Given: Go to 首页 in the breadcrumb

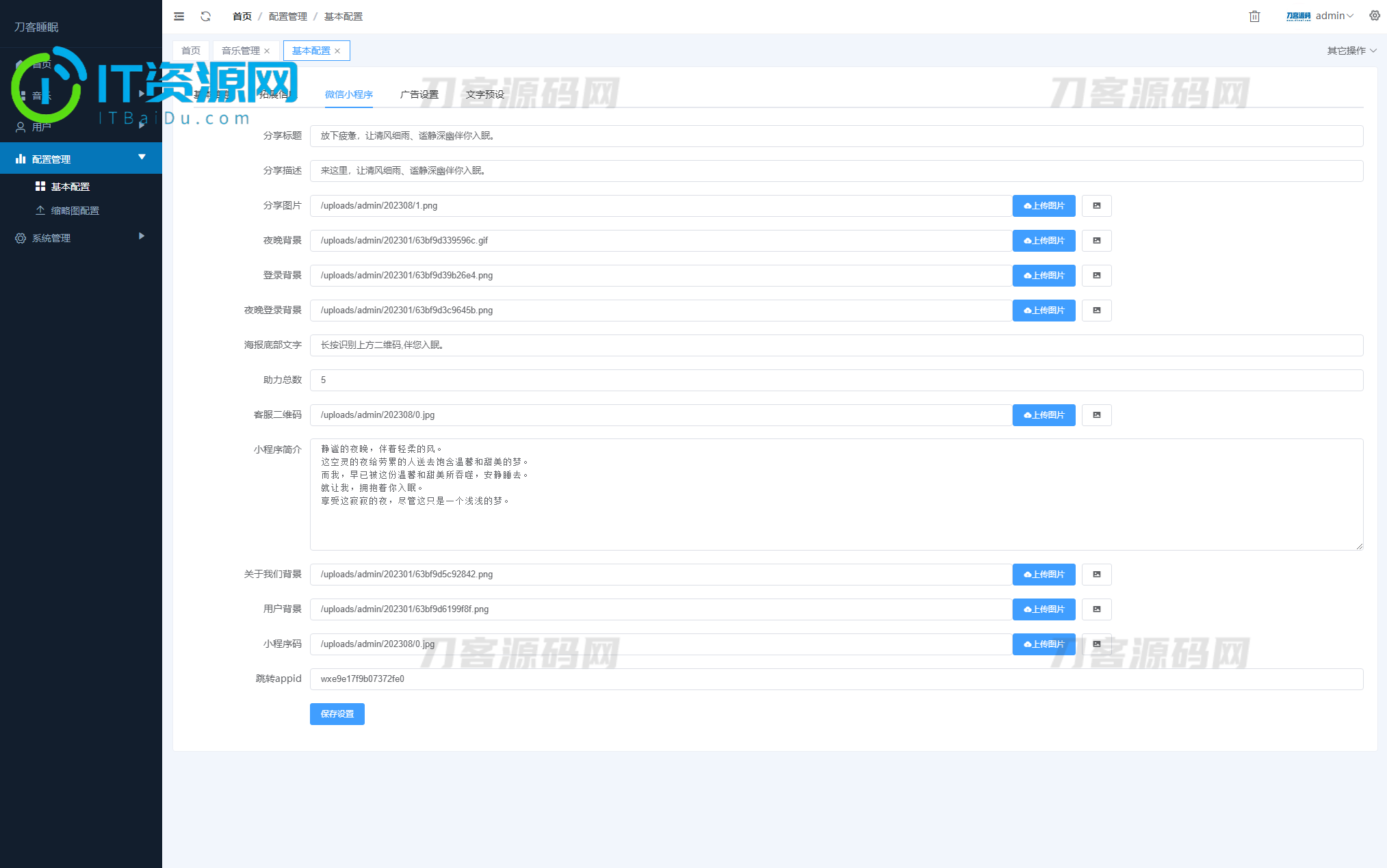Looking at the screenshot, I should point(242,16).
